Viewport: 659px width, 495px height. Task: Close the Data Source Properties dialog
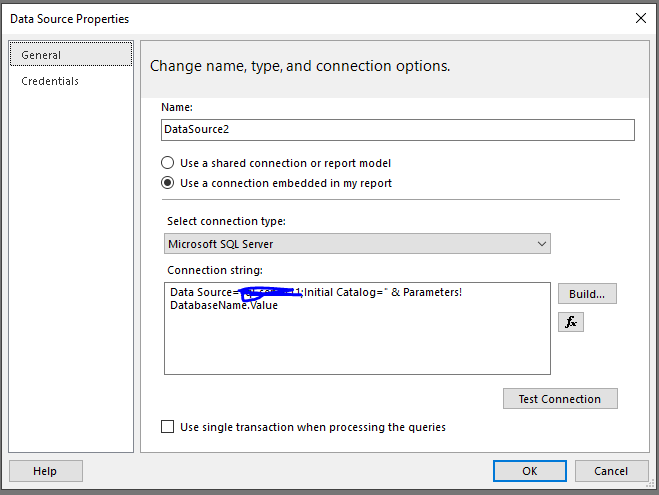[641, 18]
